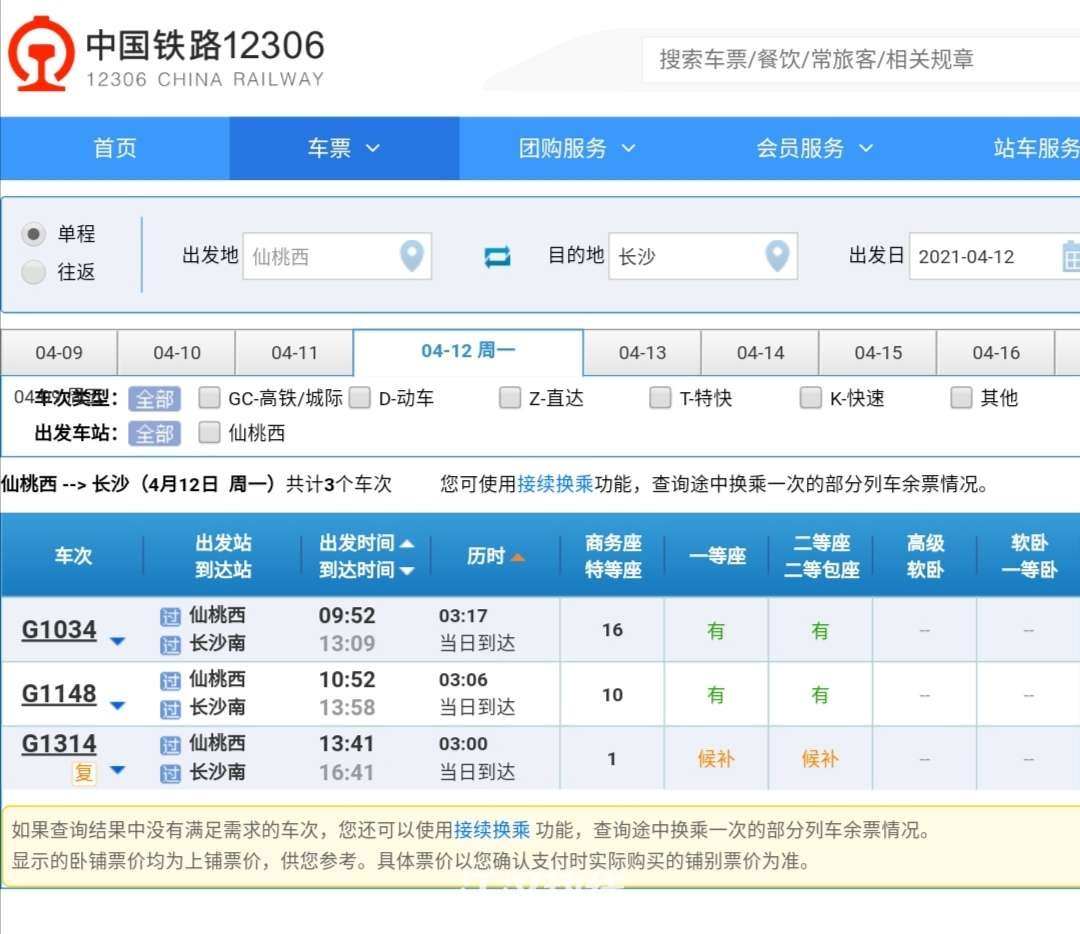The height and width of the screenshot is (934, 1080).
Task: Click G1314 二等座 候补 link
Action: pos(820,759)
